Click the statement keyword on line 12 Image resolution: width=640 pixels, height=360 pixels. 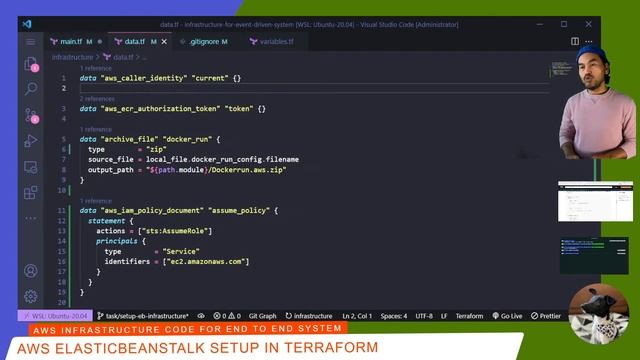tap(107, 221)
